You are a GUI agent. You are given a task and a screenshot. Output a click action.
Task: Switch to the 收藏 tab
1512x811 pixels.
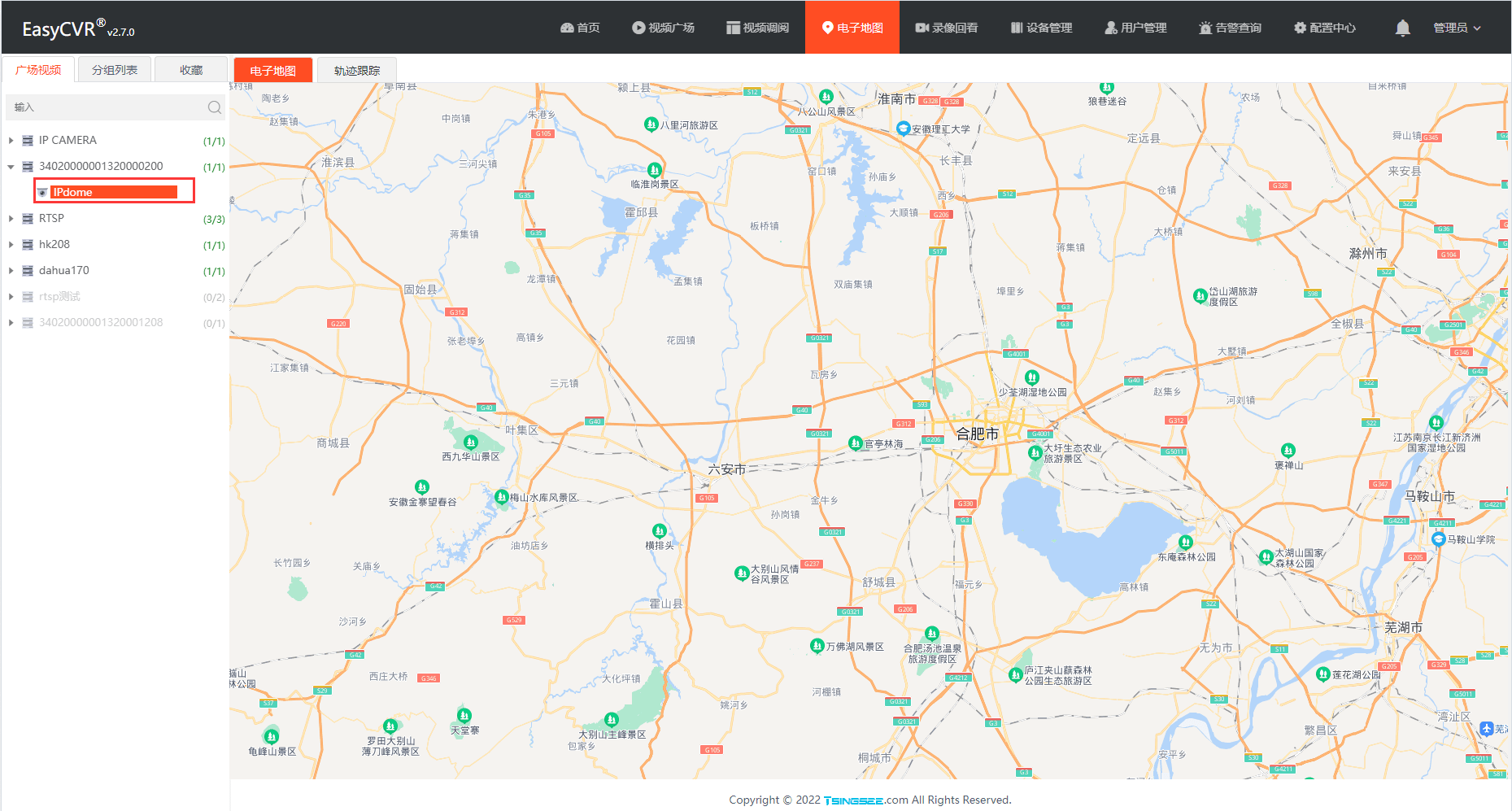pyautogui.click(x=191, y=70)
